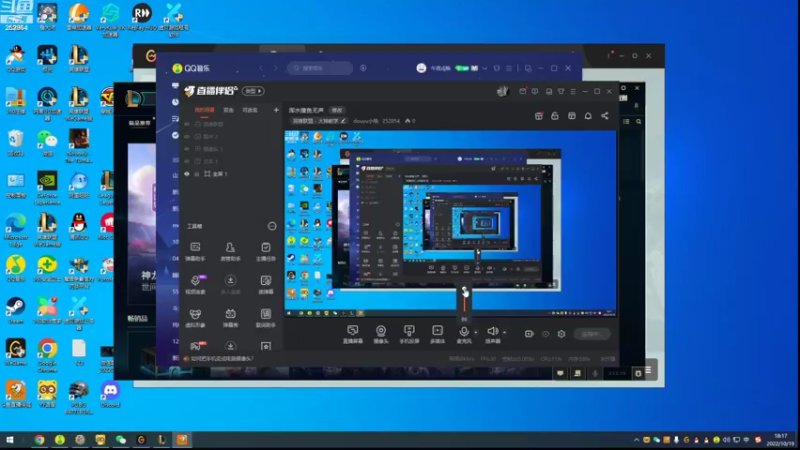
Task: Switch to the 我的场景 tab
Action: tap(204, 110)
